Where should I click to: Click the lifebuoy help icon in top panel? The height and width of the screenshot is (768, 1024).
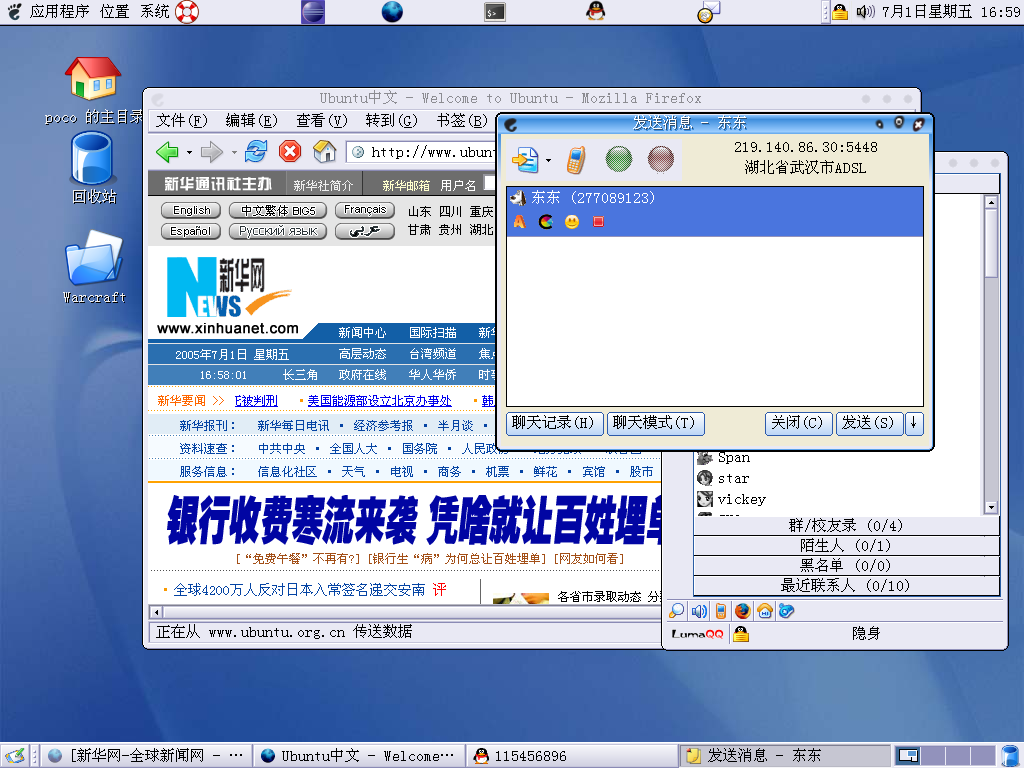187,12
